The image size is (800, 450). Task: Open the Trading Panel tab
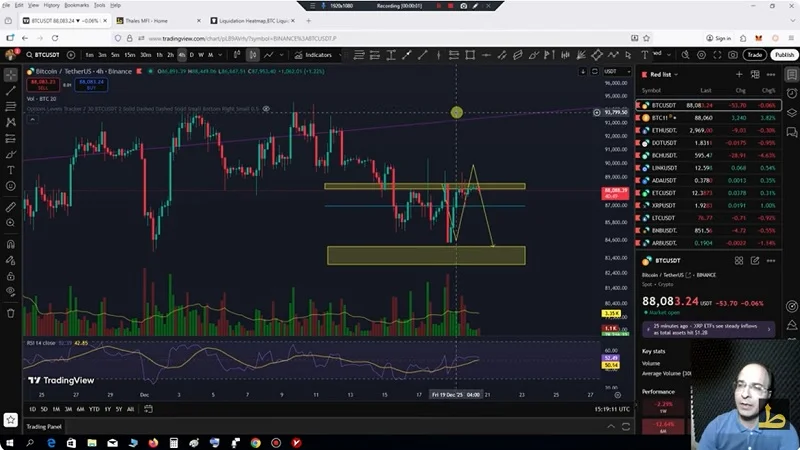(43, 426)
